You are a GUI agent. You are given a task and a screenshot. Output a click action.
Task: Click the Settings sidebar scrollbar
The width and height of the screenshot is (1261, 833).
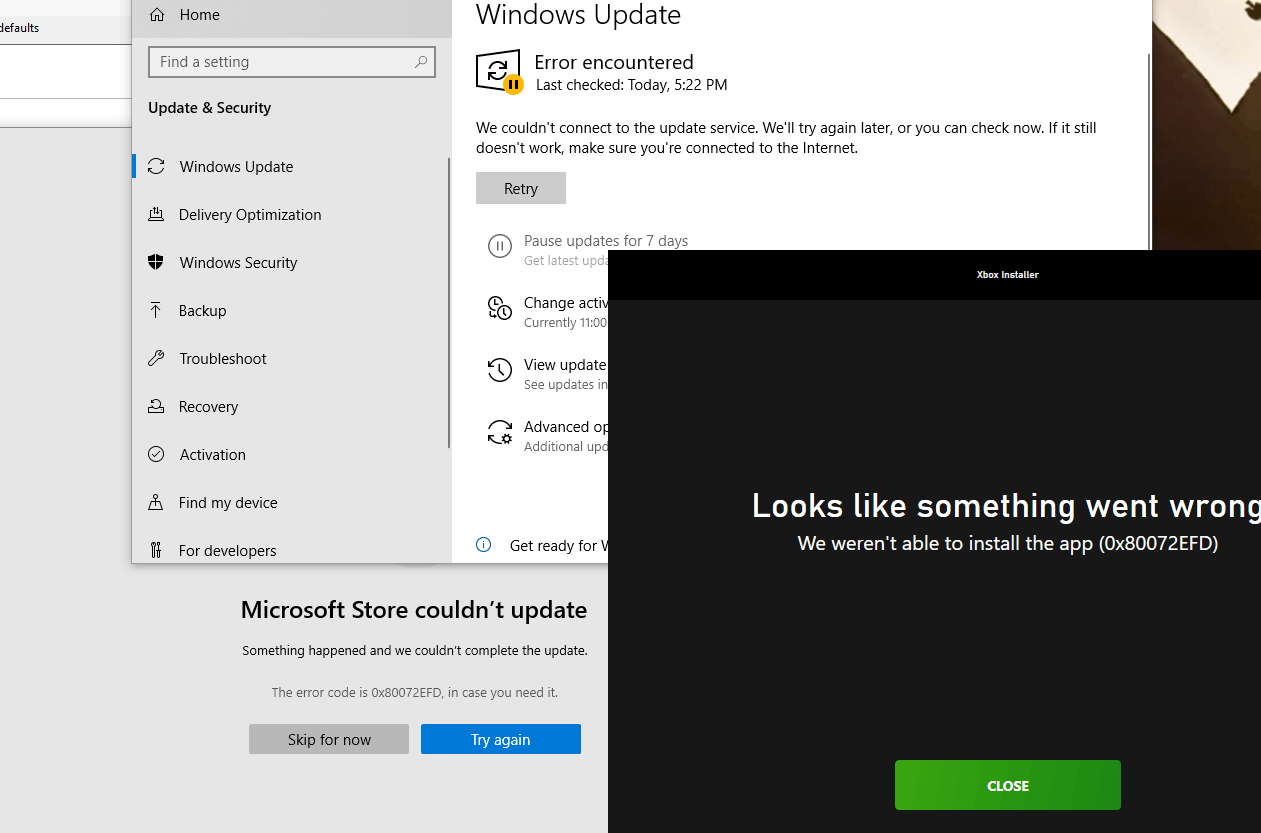[x=448, y=303]
